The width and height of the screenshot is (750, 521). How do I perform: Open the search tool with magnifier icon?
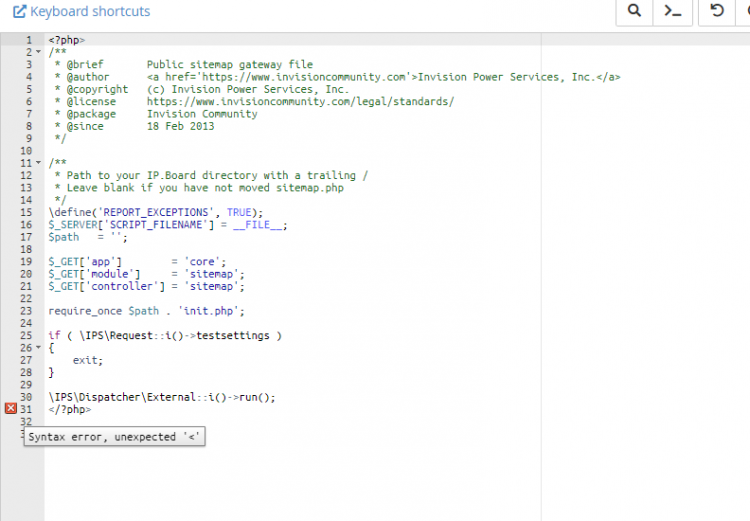coord(634,11)
